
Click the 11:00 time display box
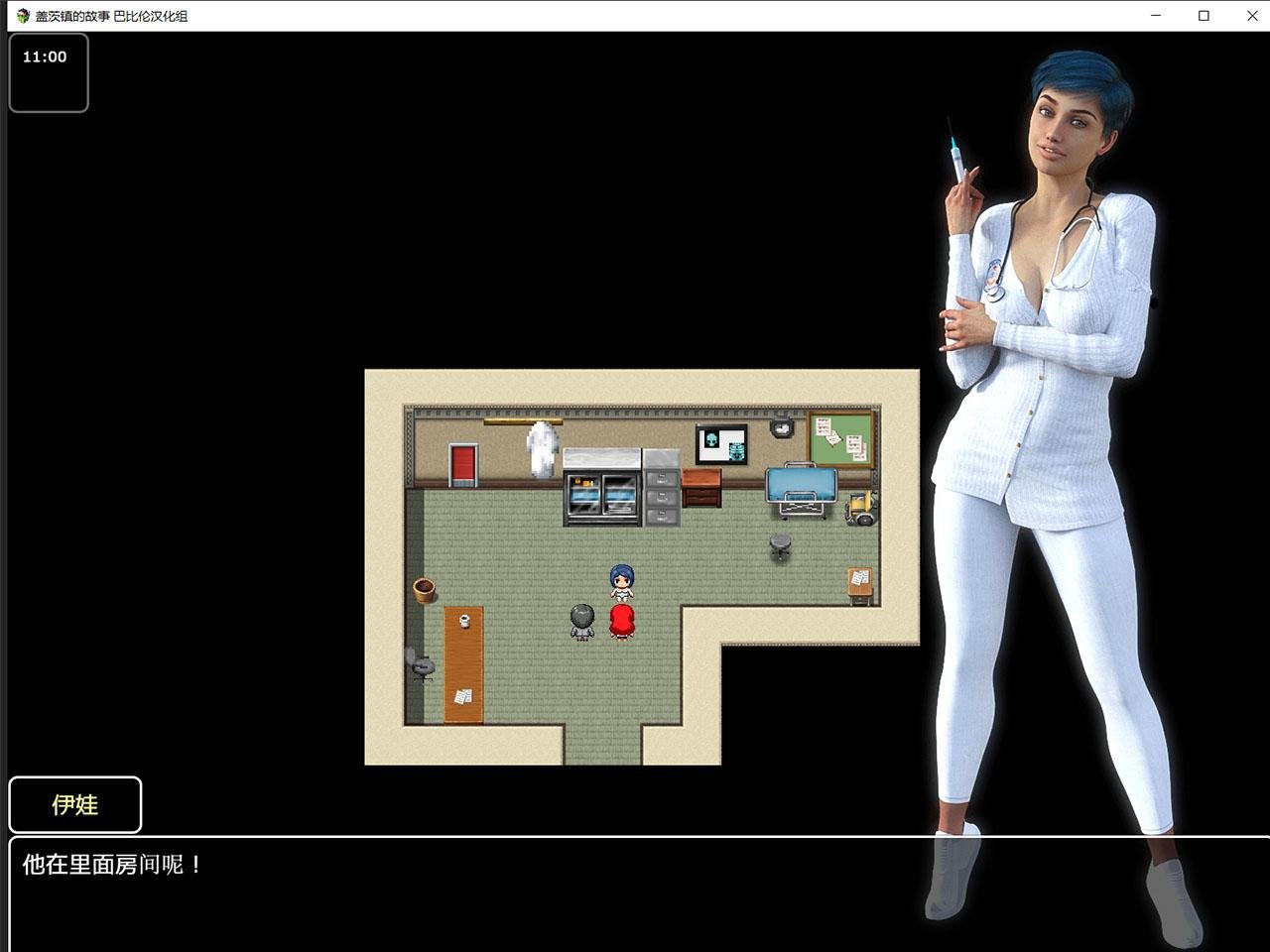tap(49, 72)
